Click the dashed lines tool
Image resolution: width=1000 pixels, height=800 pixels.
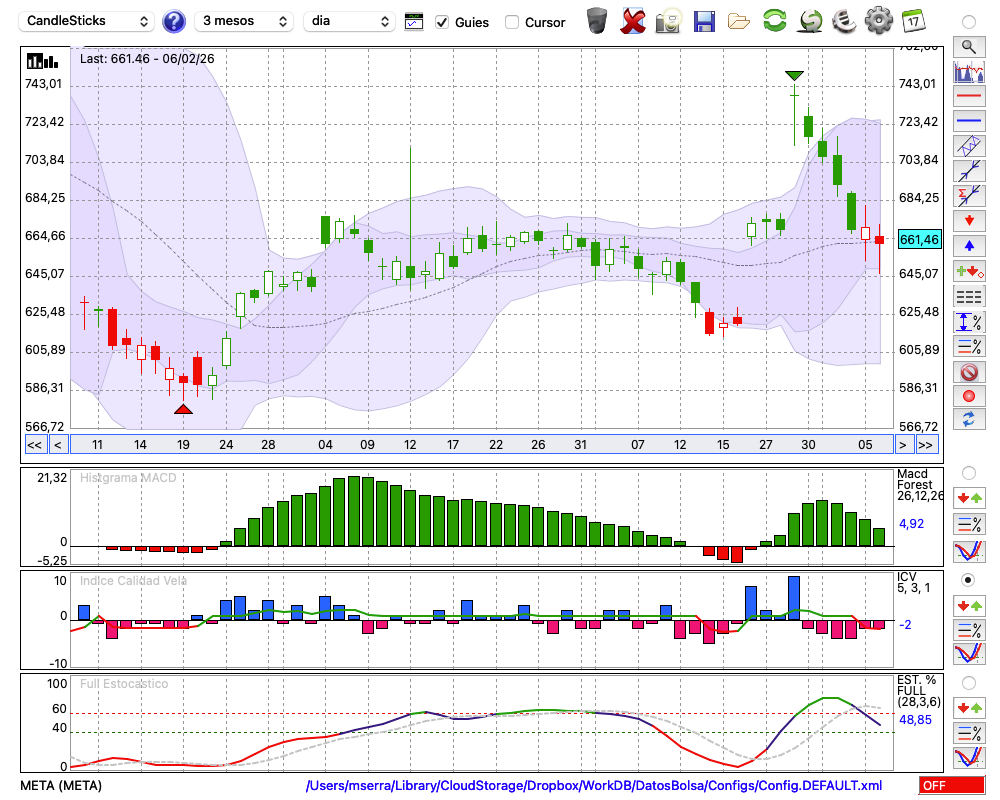(969, 297)
